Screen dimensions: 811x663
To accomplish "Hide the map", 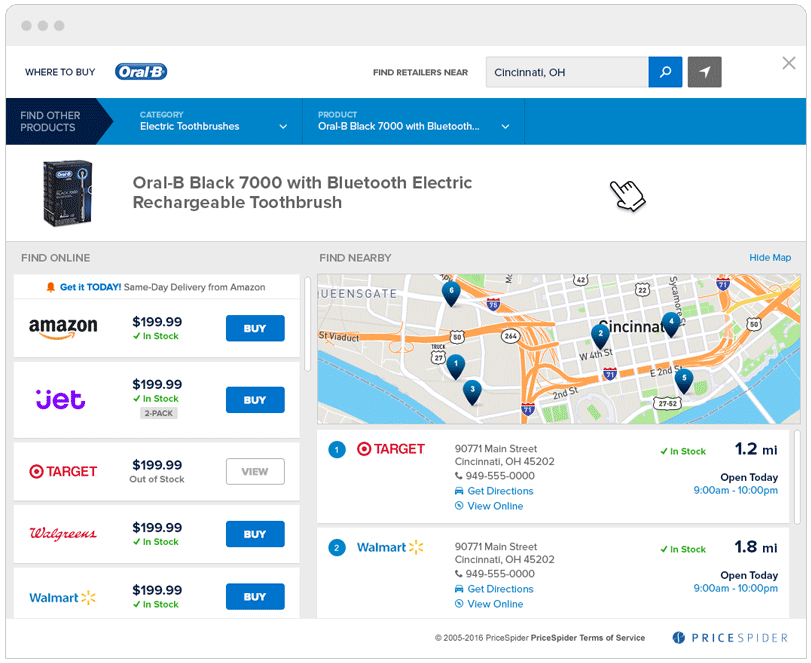I will pos(770,258).
